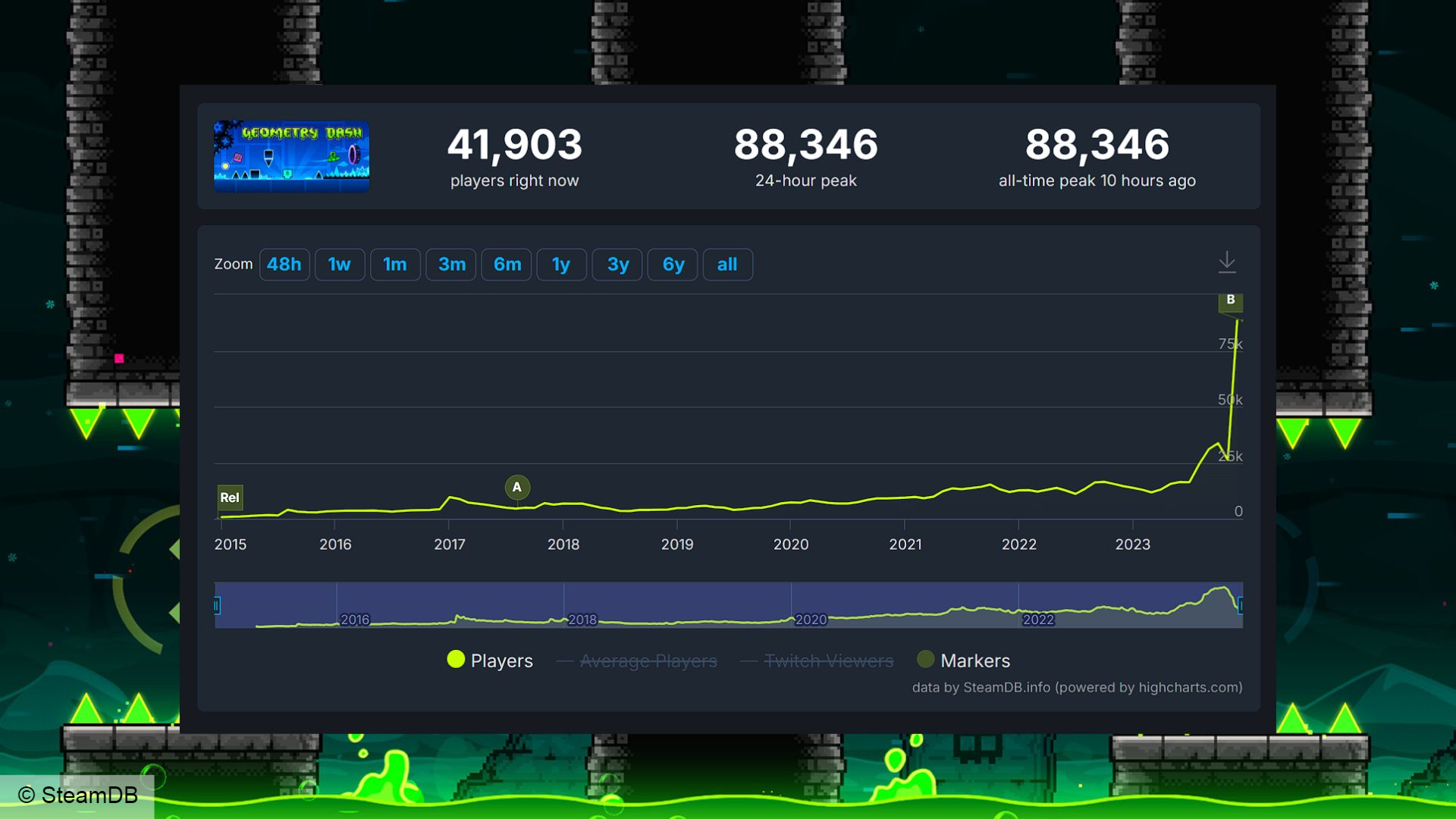The height and width of the screenshot is (819, 1456).
Task: Set chart zoom to 48h
Action: [x=284, y=265]
